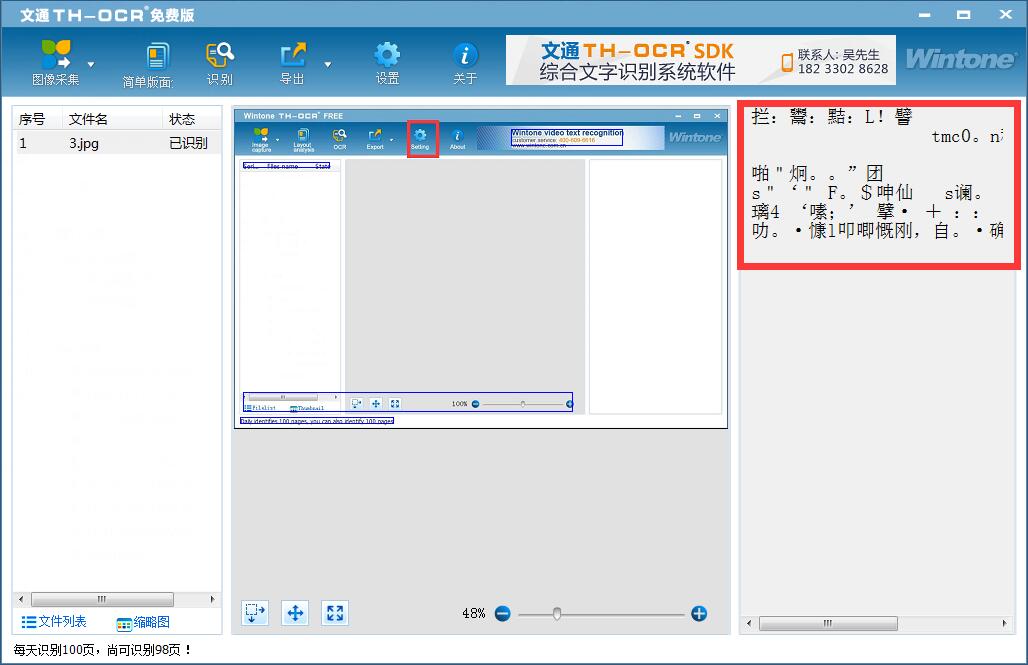Select the 3.jpg row in file list
The image size is (1028, 665).
(115, 143)
